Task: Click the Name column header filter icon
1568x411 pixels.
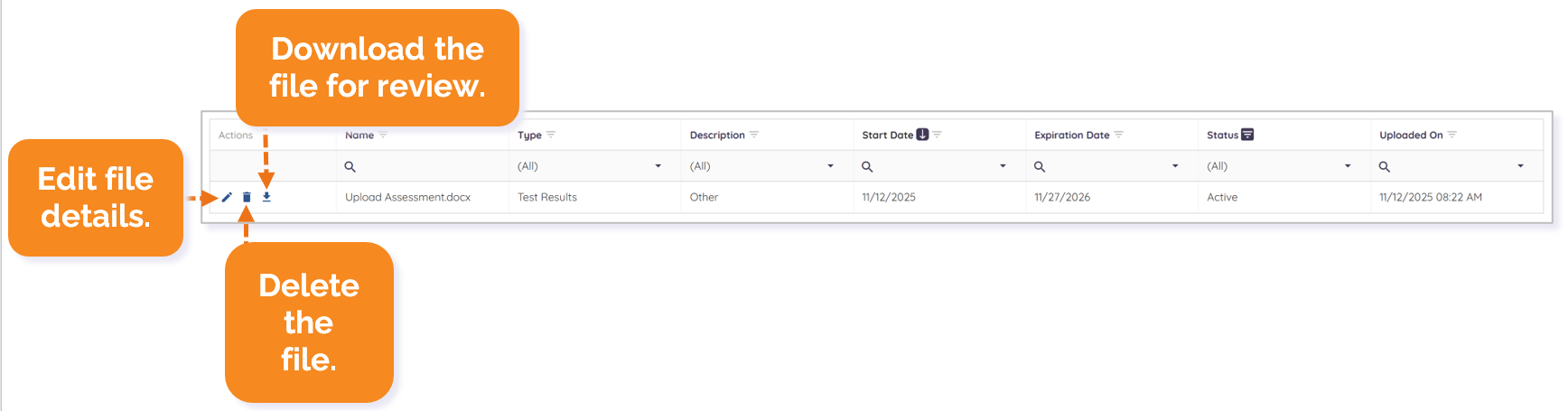Action: (x=383, y=135)
